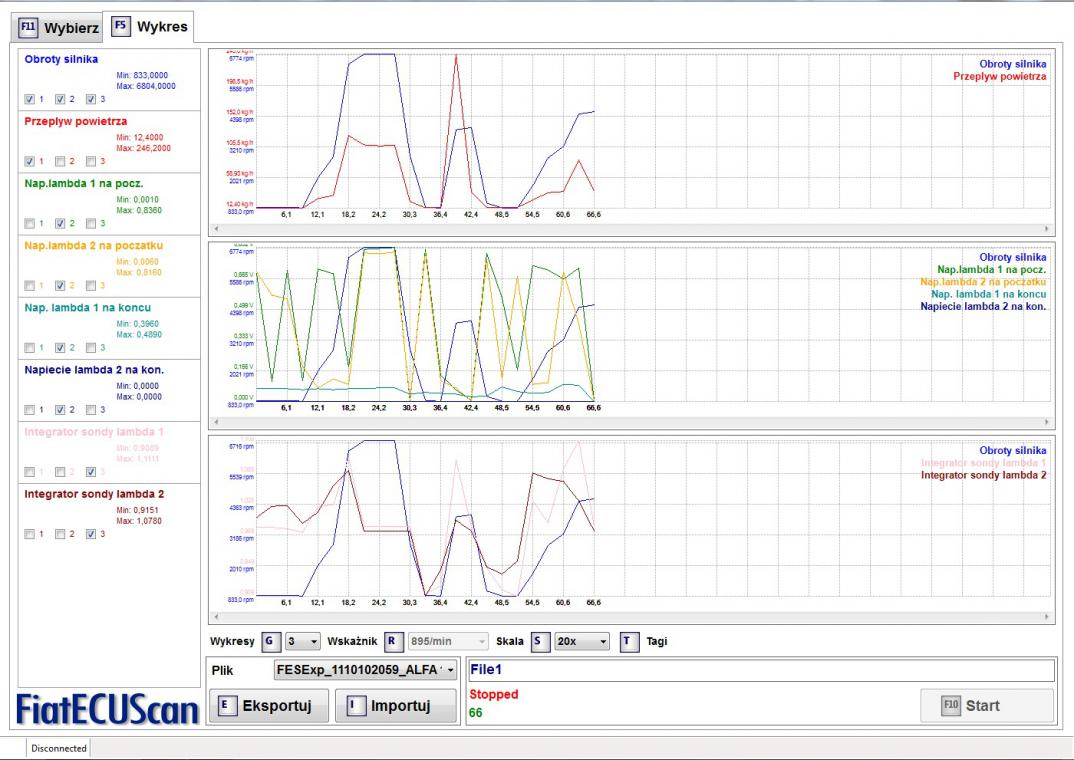
Task: Click the E key icon on Eksportuj
Action: (226, 705)
